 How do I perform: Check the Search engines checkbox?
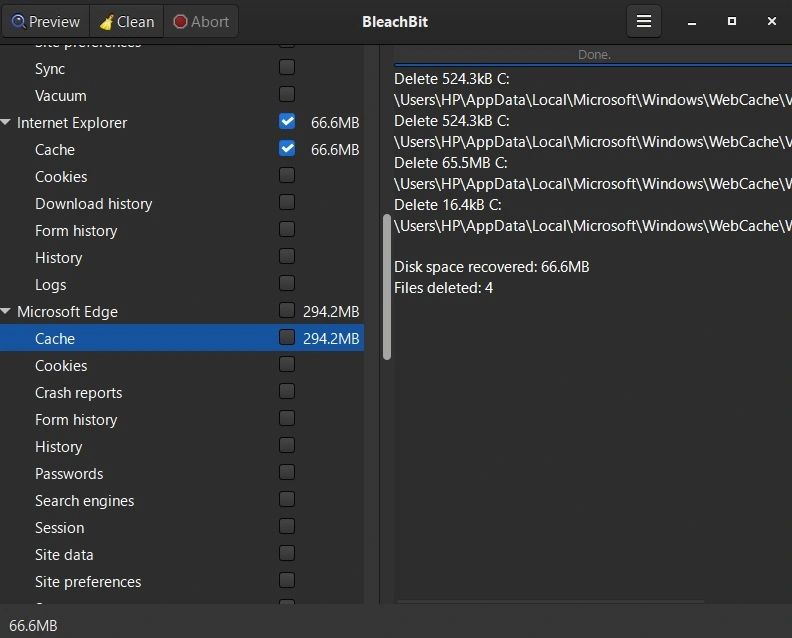tap(287, 499)
